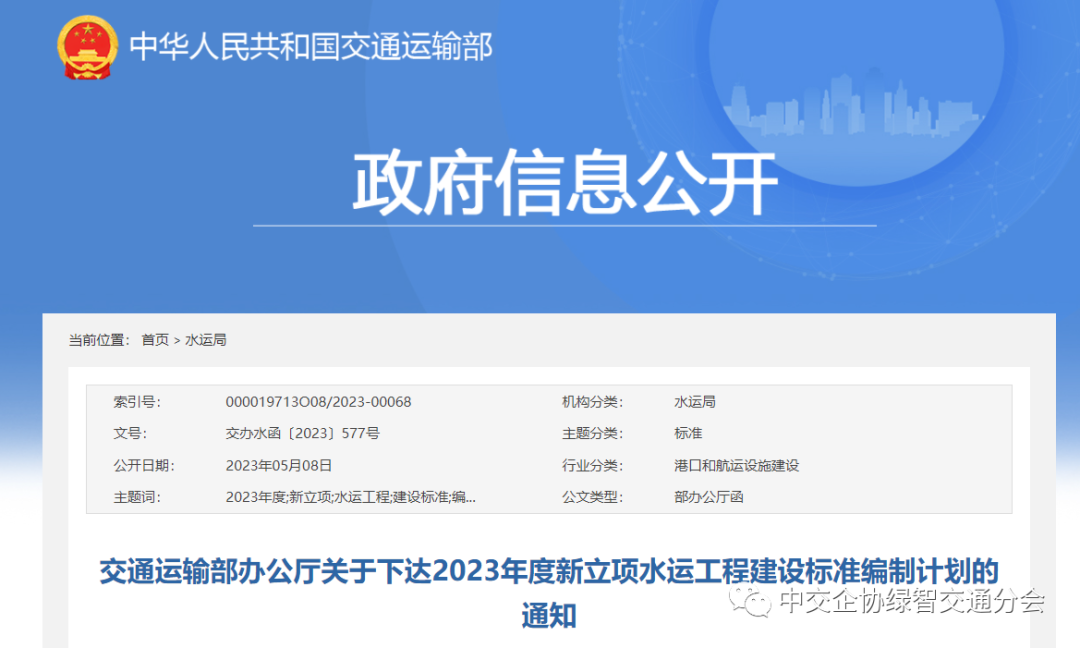
Task: Go to 首页 in the breadcrumb
Action: (x=155, y=340)
